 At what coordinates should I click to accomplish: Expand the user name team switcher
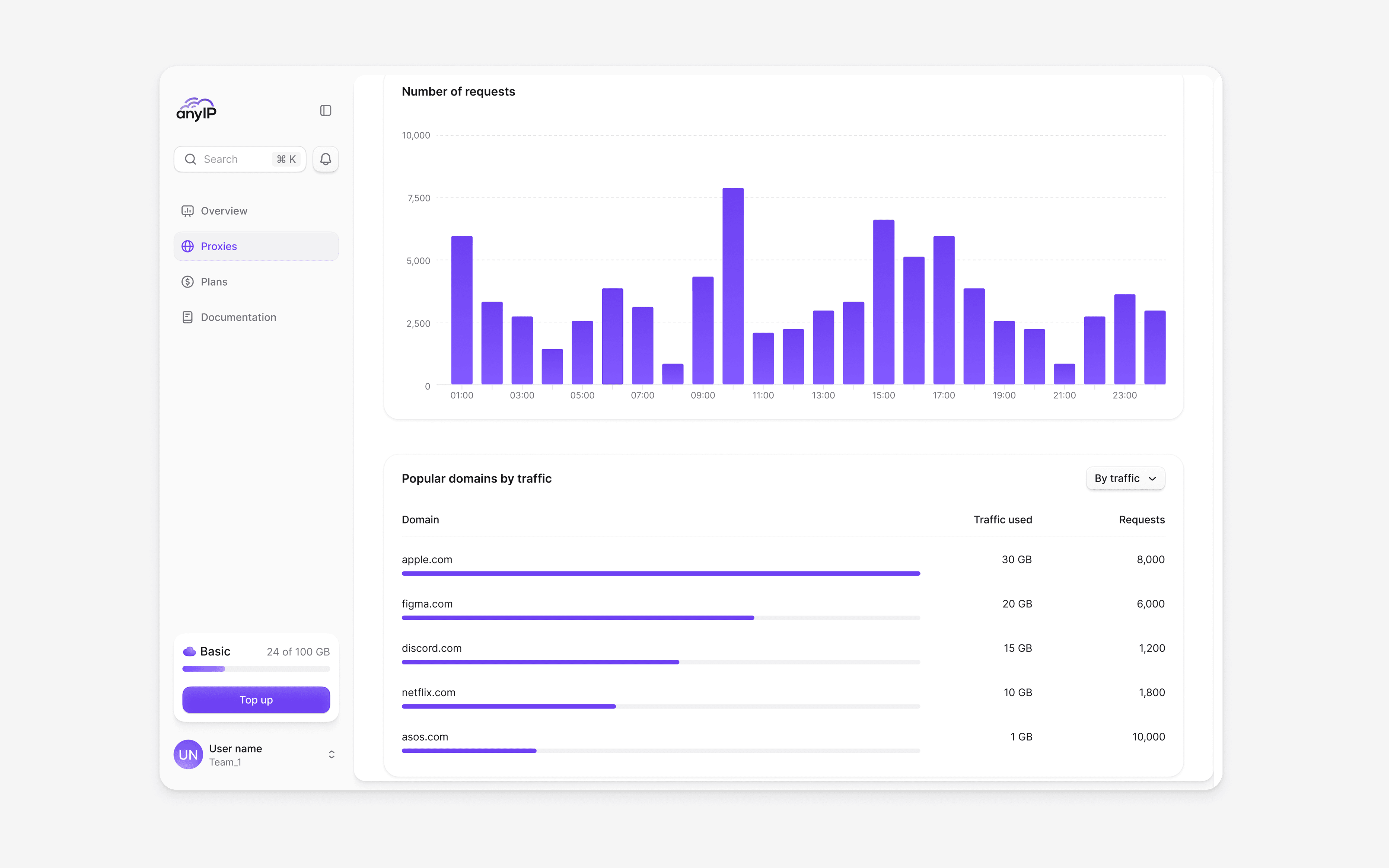point(331,754)
